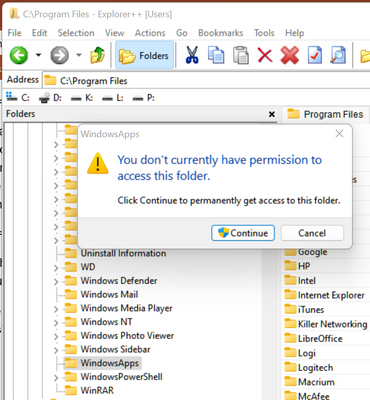370x400 pixels.
Task: Select the Google folder in file list
Action: point(306,252)
